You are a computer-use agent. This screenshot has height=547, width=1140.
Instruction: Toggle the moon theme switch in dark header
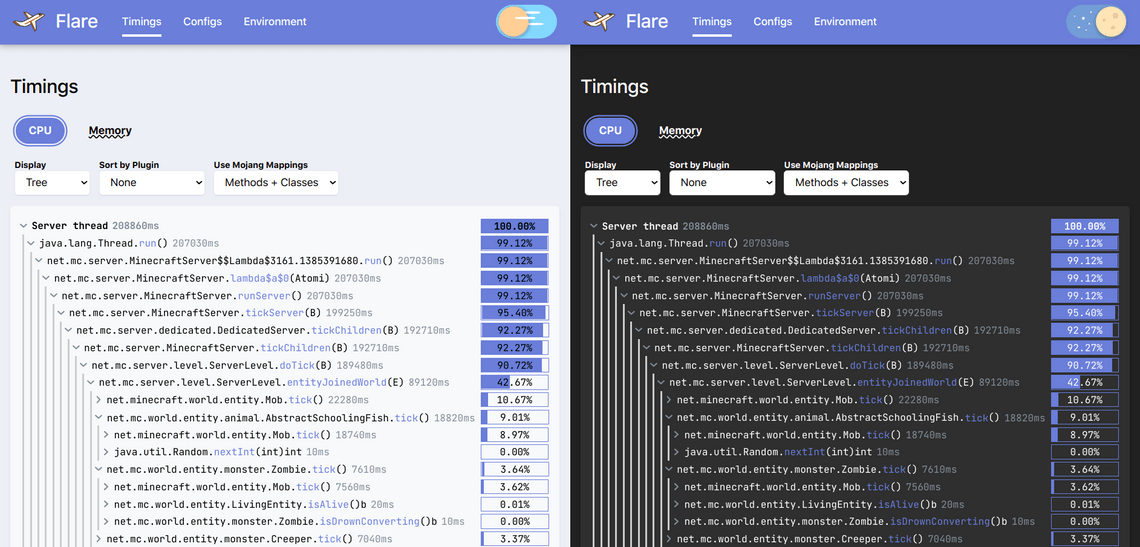1096,21
